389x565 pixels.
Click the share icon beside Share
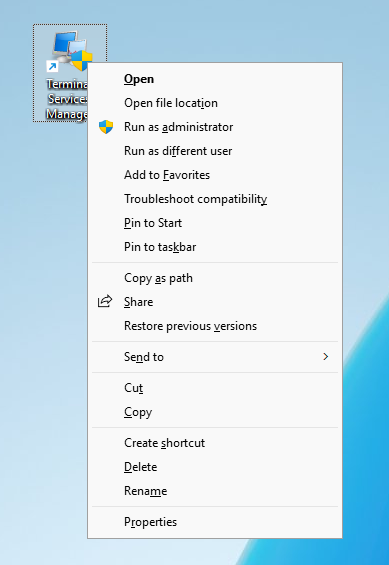click(105, 302)
